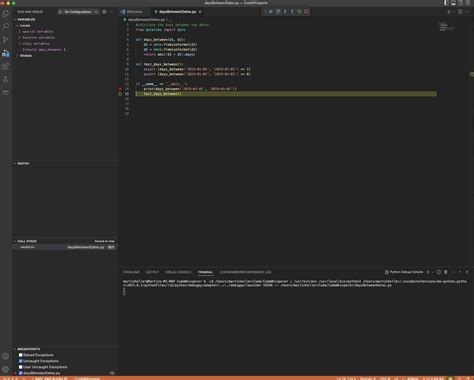The height and width of the screenshot is (380, 474).
Task: Collapse the CALL STACK section
Action: [27, 241]
